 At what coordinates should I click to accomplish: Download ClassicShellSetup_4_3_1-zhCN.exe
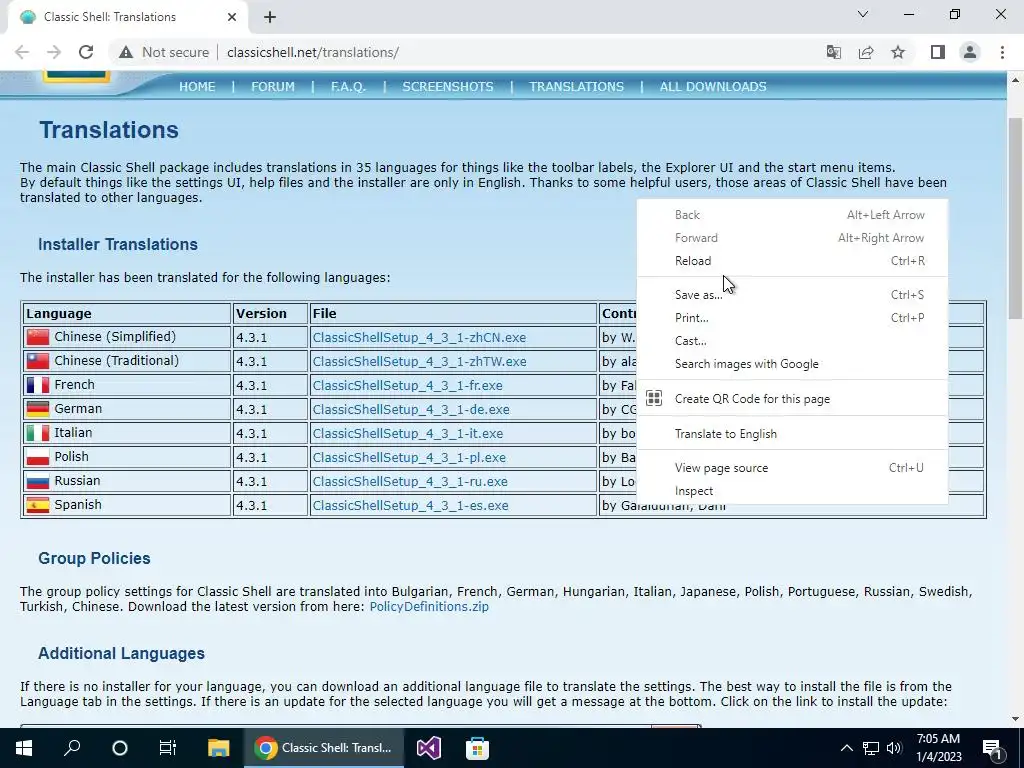click(x=419, y=338)
